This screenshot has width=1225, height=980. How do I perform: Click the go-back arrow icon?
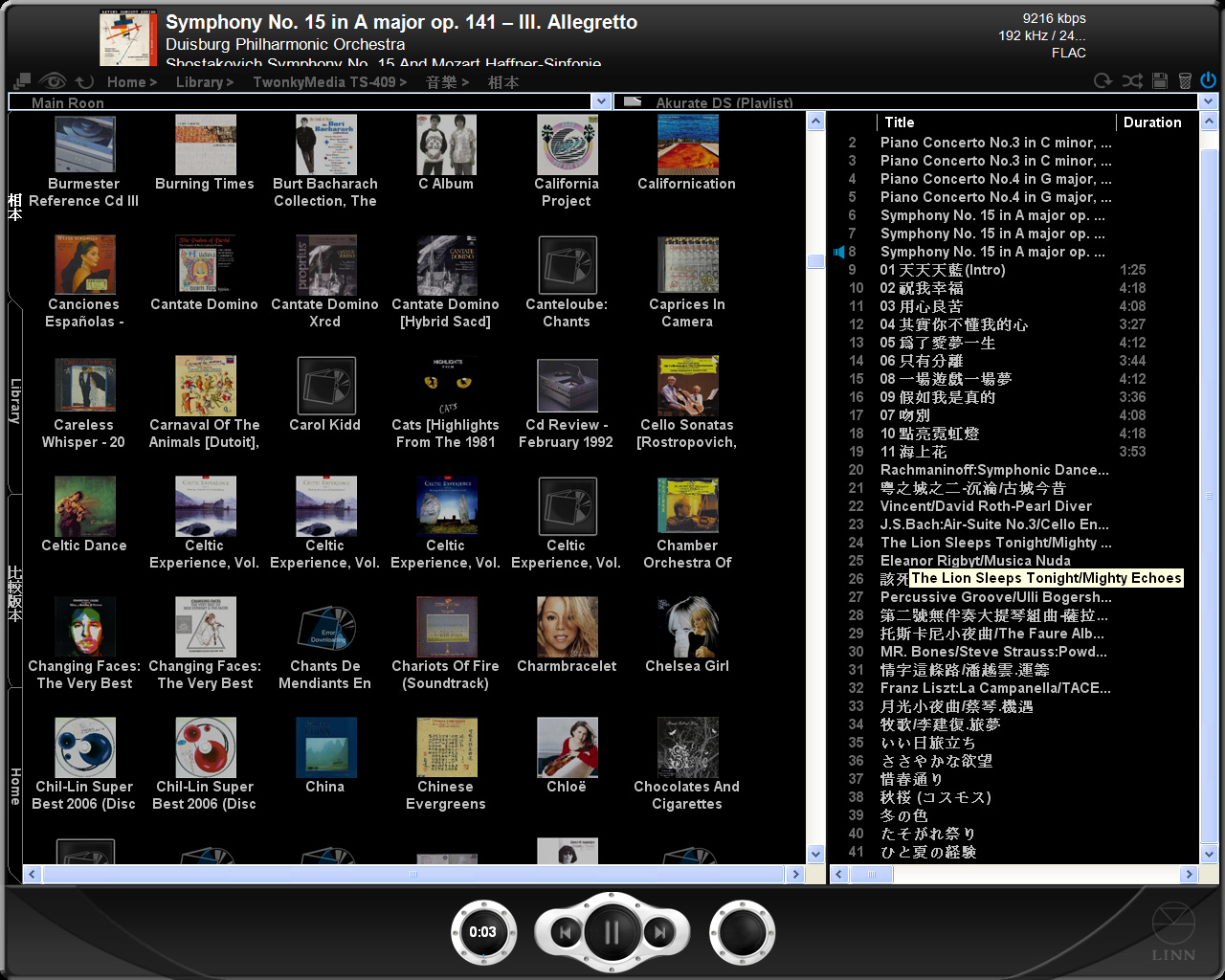coord(85,82)
